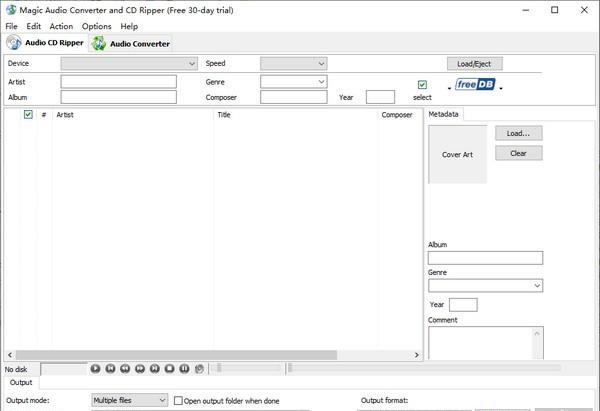Open the arrow right of freeDB
This screenshot has width=600, height=411.
(501, 88)
